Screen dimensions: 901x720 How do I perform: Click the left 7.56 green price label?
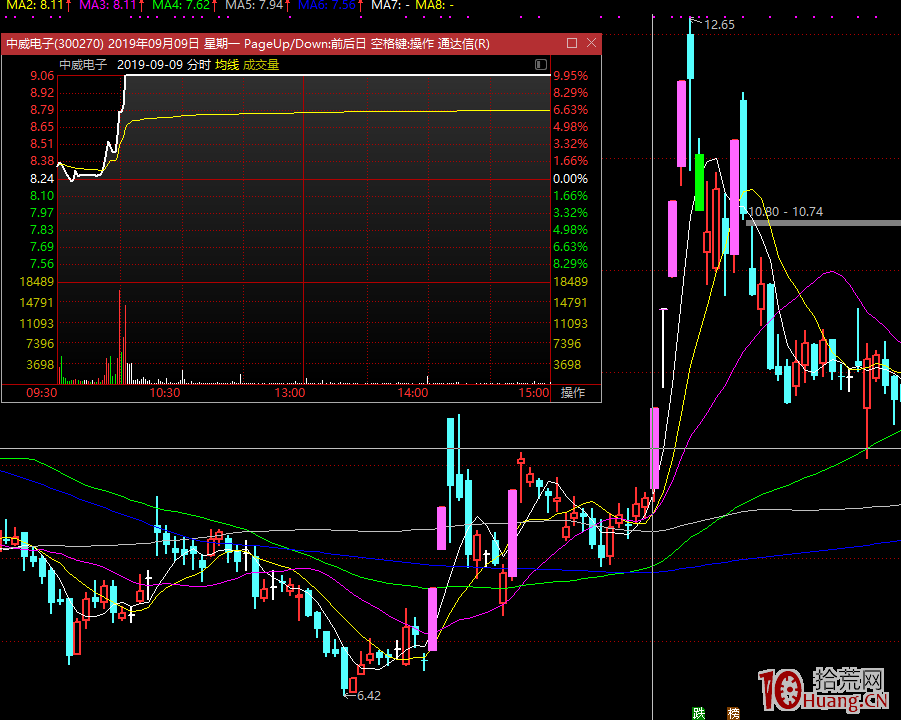point(42,264)
